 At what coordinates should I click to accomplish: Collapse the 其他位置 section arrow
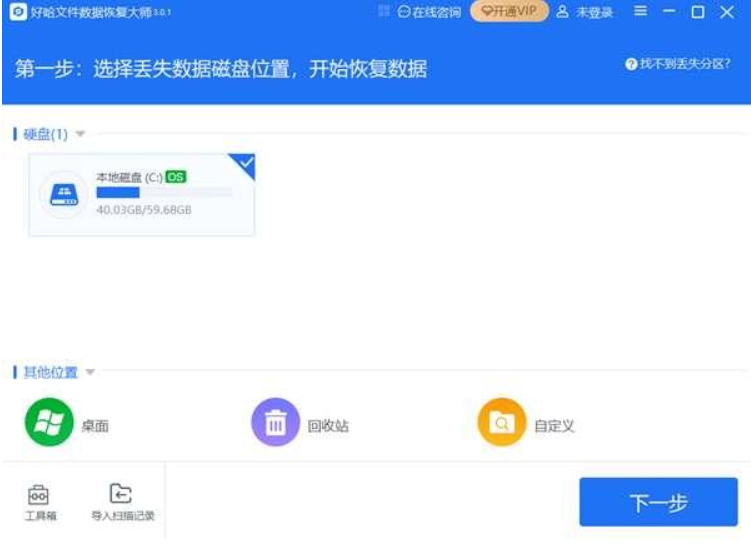(90, 372)
